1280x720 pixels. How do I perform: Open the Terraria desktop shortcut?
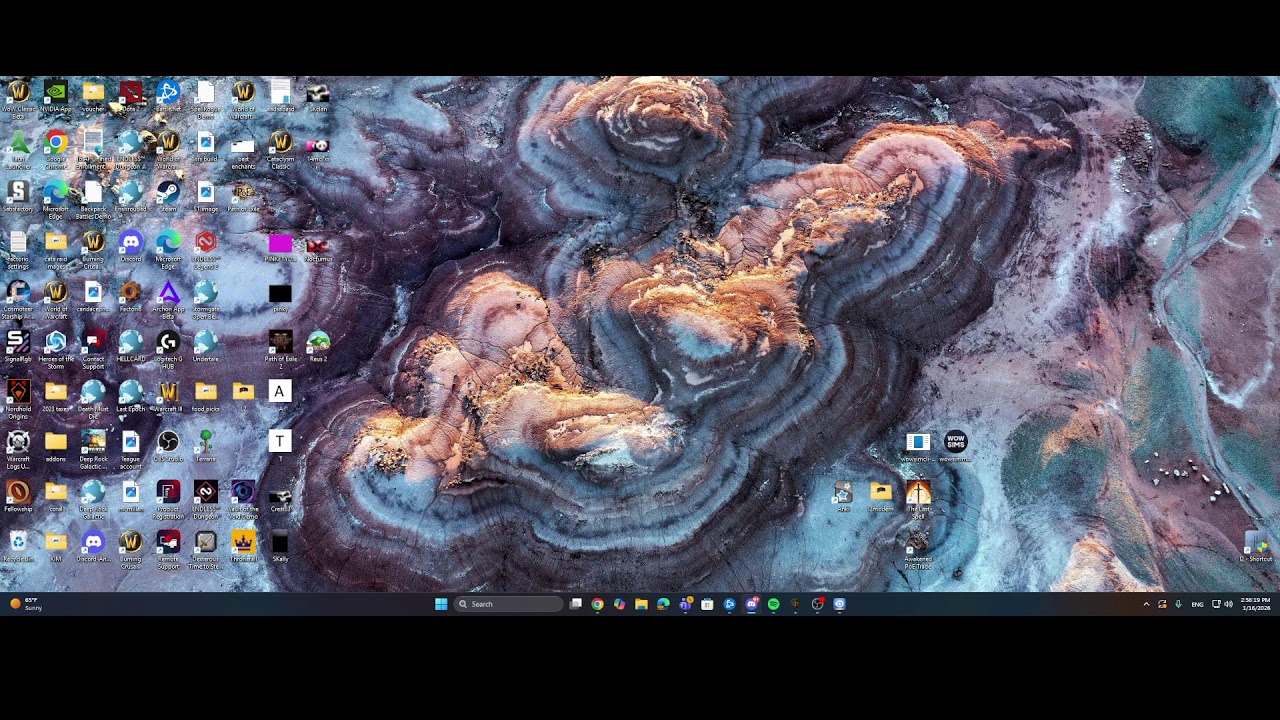pyautogui.click(x=206, y=447)
